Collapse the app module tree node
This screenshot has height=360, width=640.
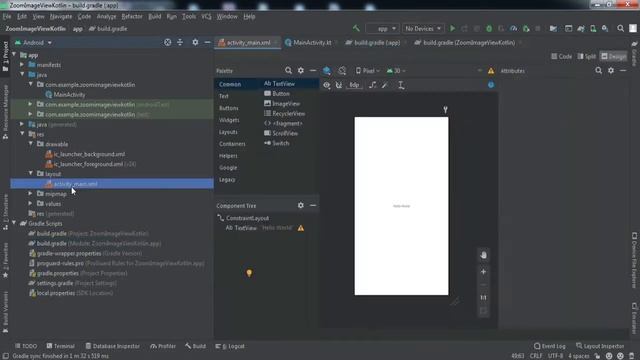pos(15,54)
